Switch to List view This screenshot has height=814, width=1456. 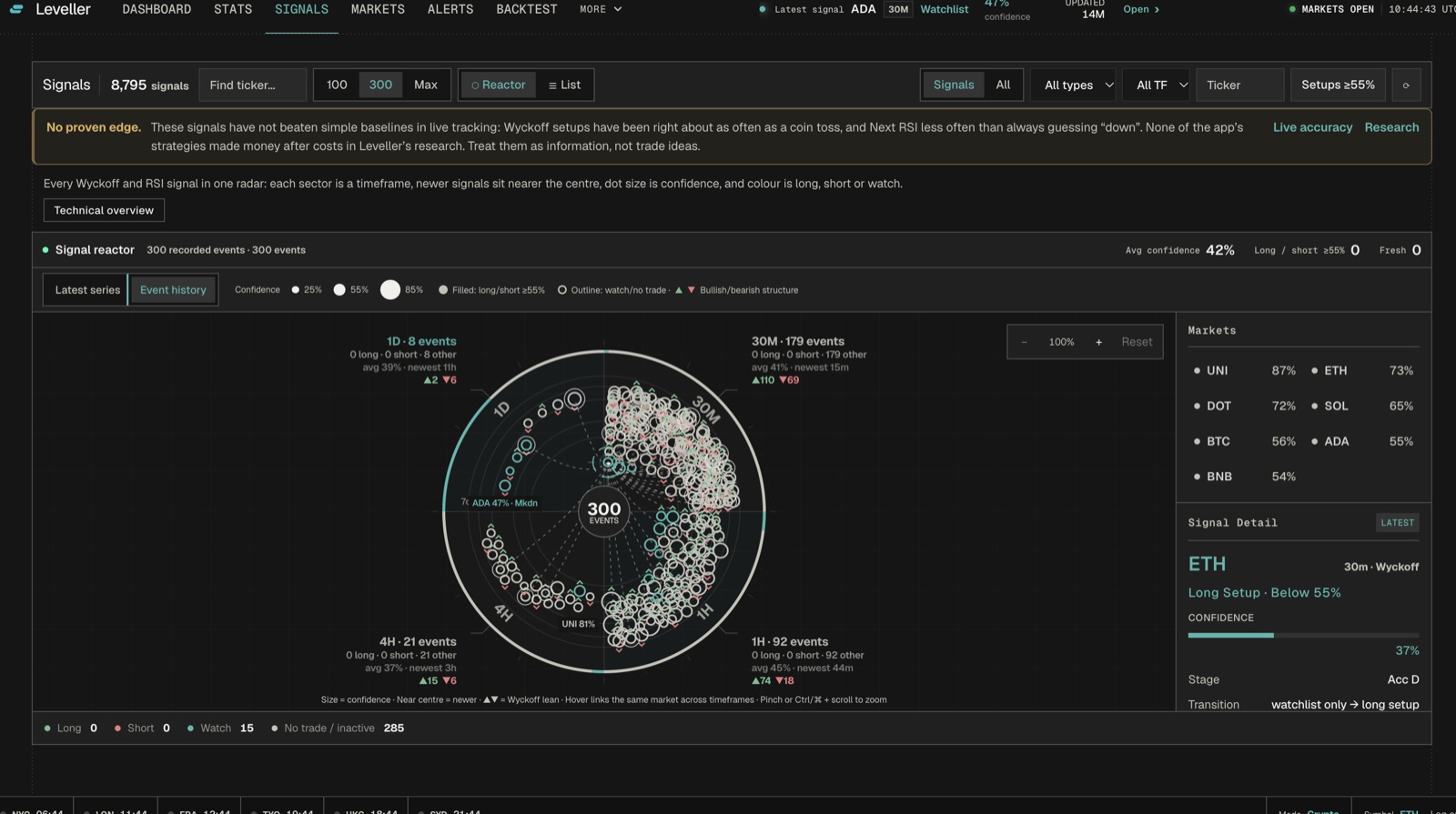[x=564, y=85]
